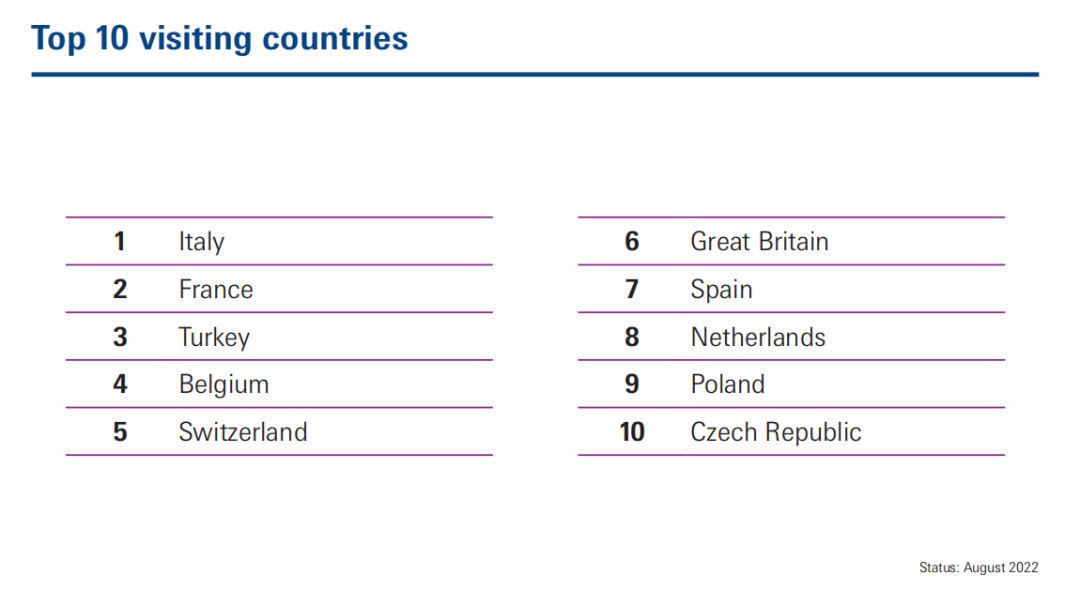Select the France country name
The height and width of the screenshot is (589, 1068).
216,289
